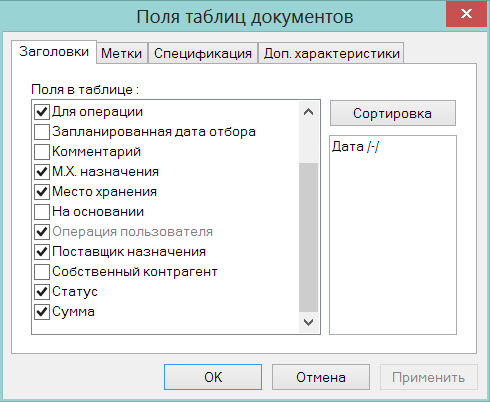
Task: Enable the На основании checkbox
Action: [x=42, y=212]
